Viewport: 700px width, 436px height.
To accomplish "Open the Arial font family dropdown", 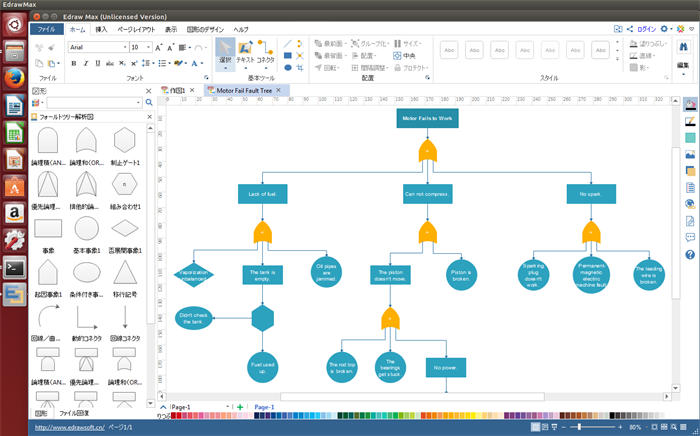I will [x=96, y=47].
